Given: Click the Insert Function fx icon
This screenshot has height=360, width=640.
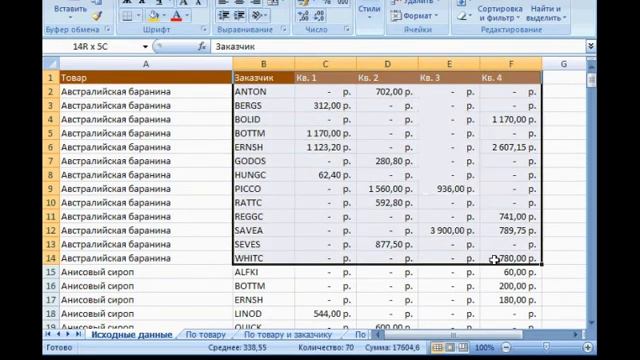Looking at the screenshot, I should coord(202,47).
